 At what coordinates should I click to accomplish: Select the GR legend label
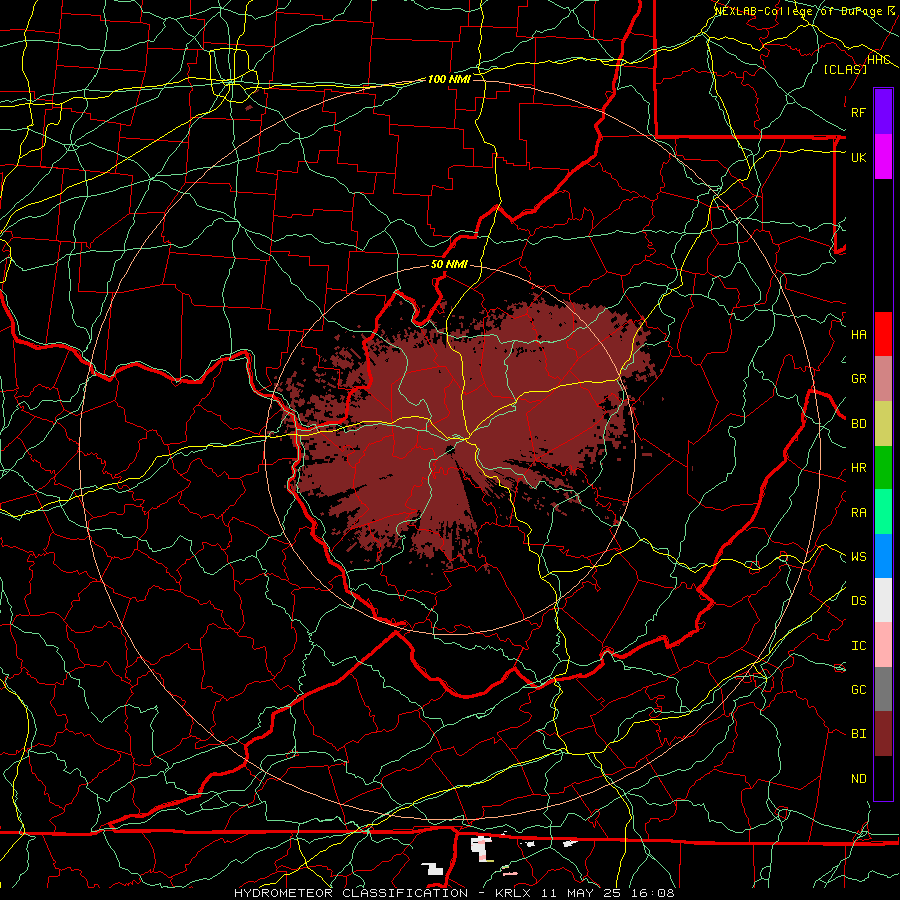(859, 379)
